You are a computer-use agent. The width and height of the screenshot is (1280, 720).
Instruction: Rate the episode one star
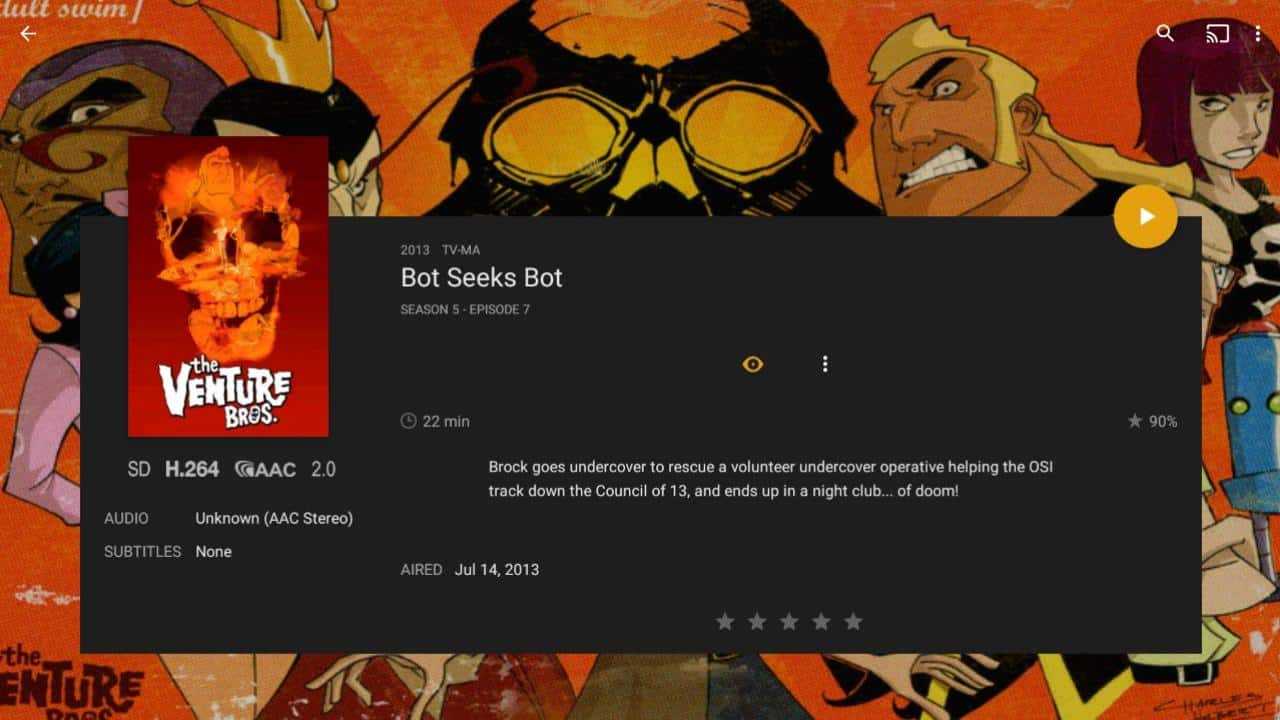point(725,622)
